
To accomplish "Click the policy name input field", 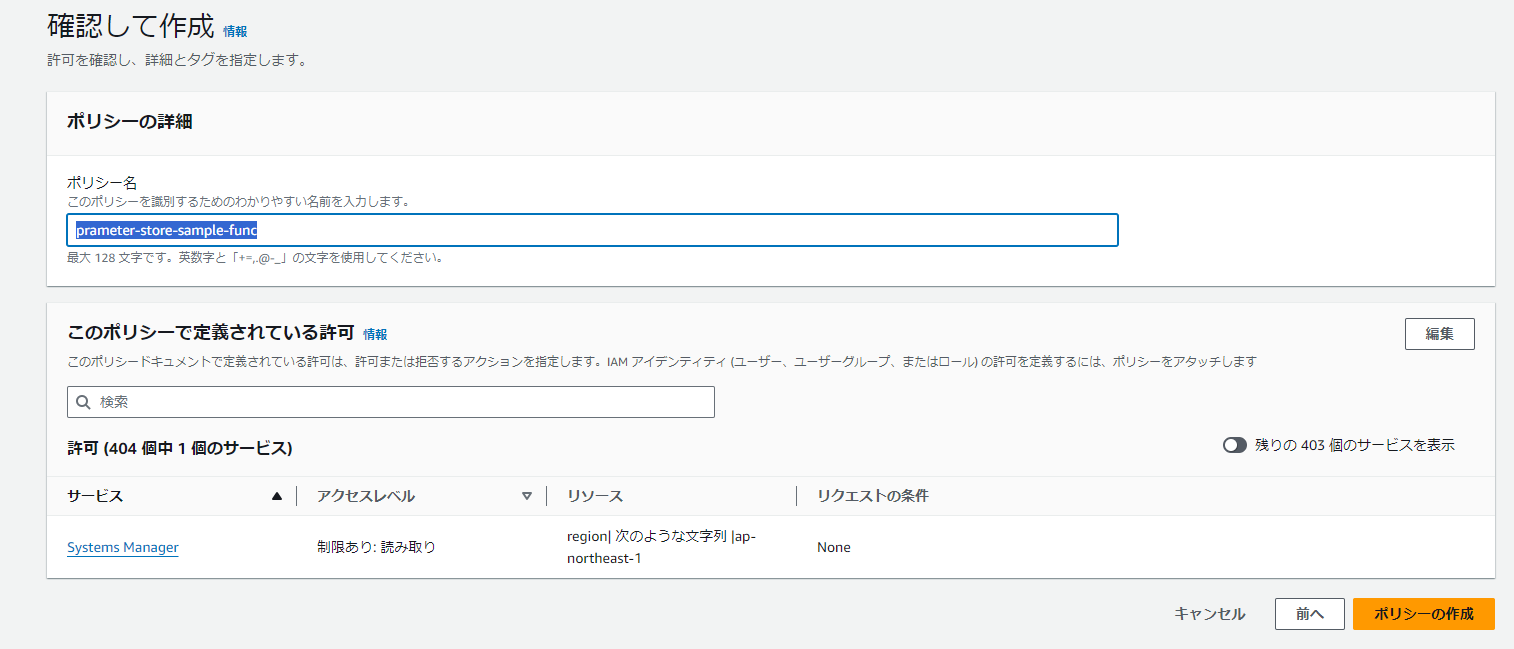I will [592, 230].
